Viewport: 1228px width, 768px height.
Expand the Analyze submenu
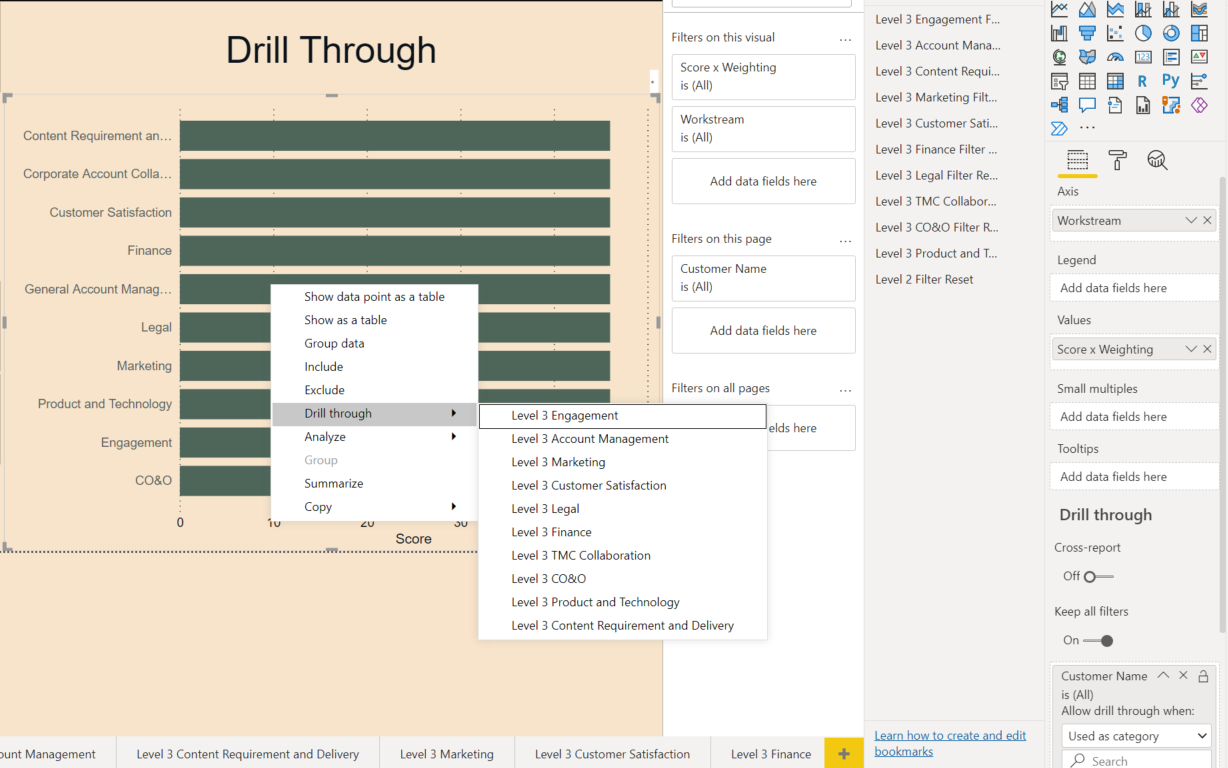[374, 437]
